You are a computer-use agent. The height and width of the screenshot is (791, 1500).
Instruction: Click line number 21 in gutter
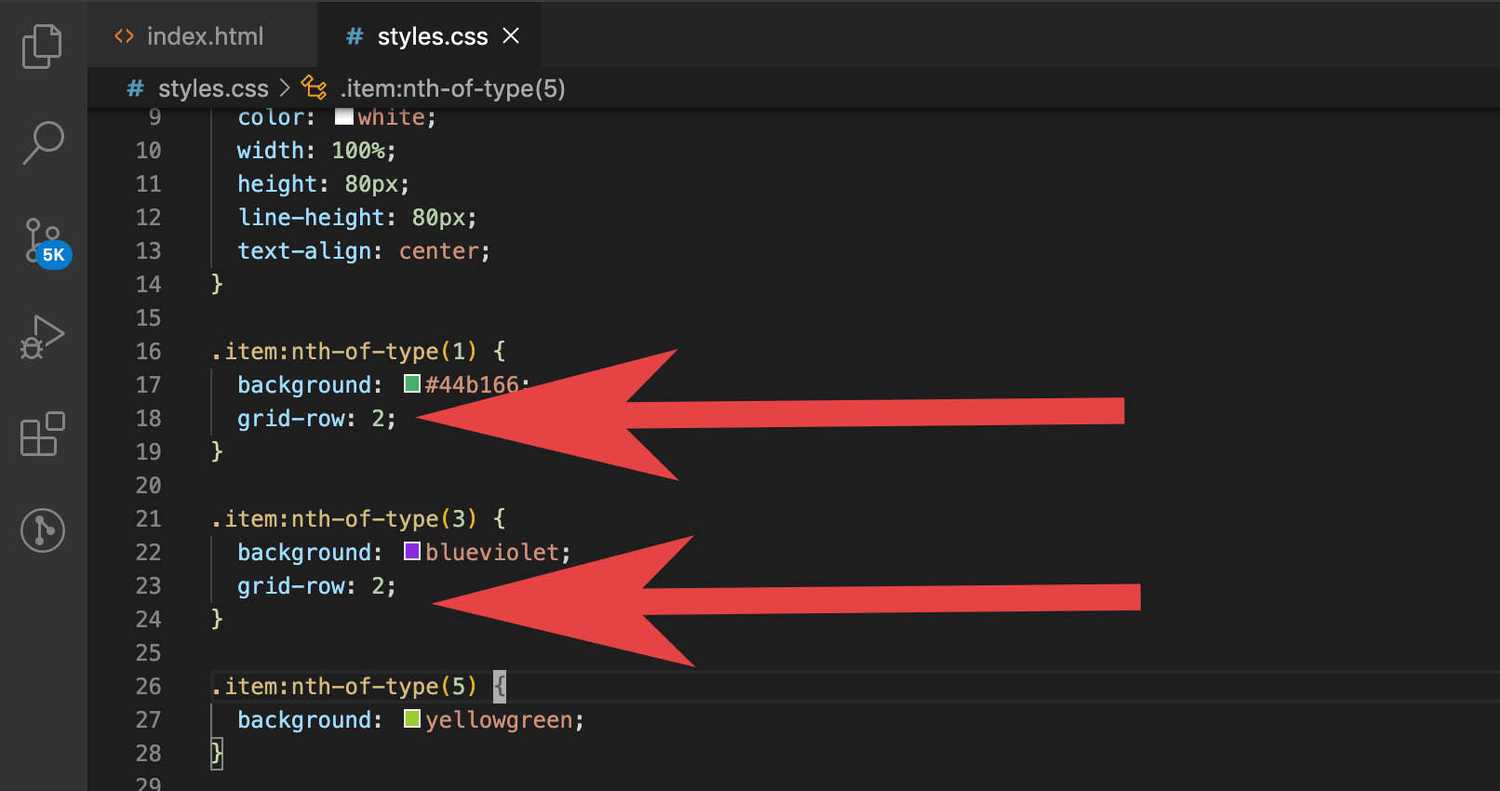[x=148, y=519]
